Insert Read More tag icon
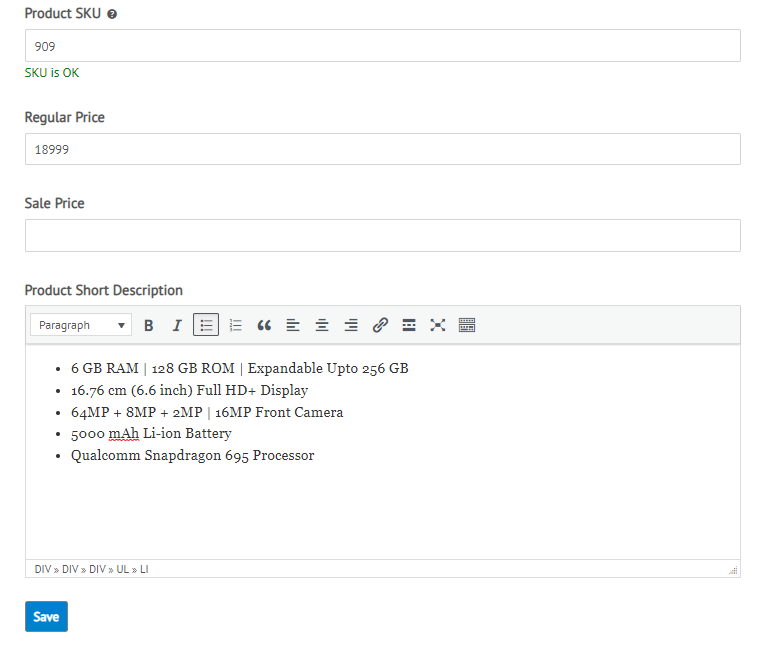Viewport: 761px width, 648px height. [409, 325]
